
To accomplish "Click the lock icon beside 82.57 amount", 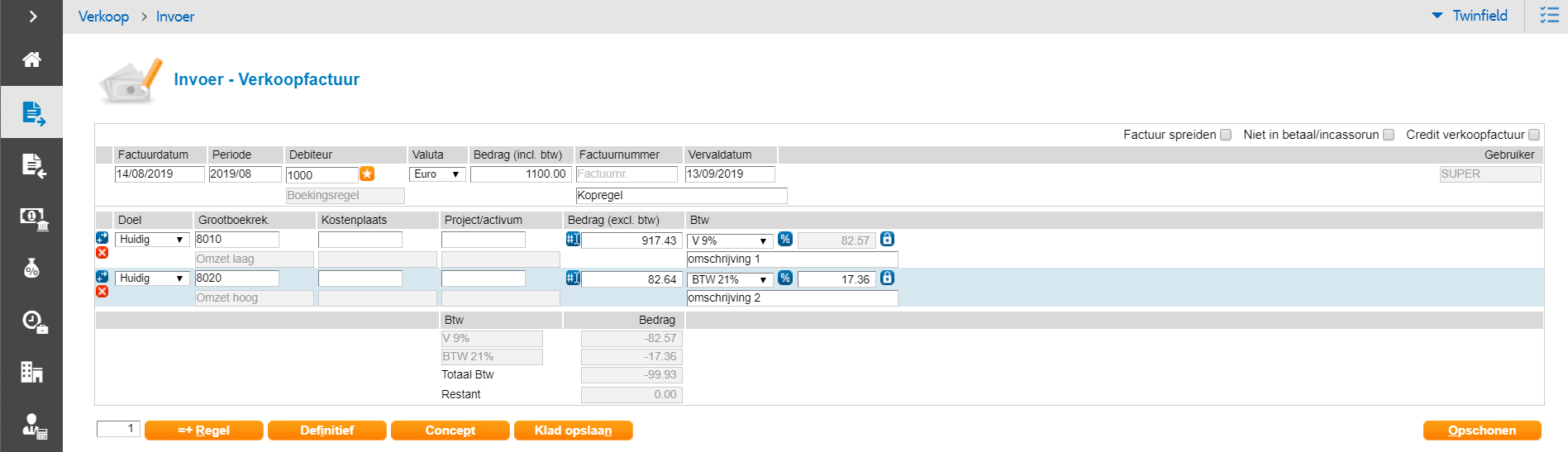I will coord(887,240).
